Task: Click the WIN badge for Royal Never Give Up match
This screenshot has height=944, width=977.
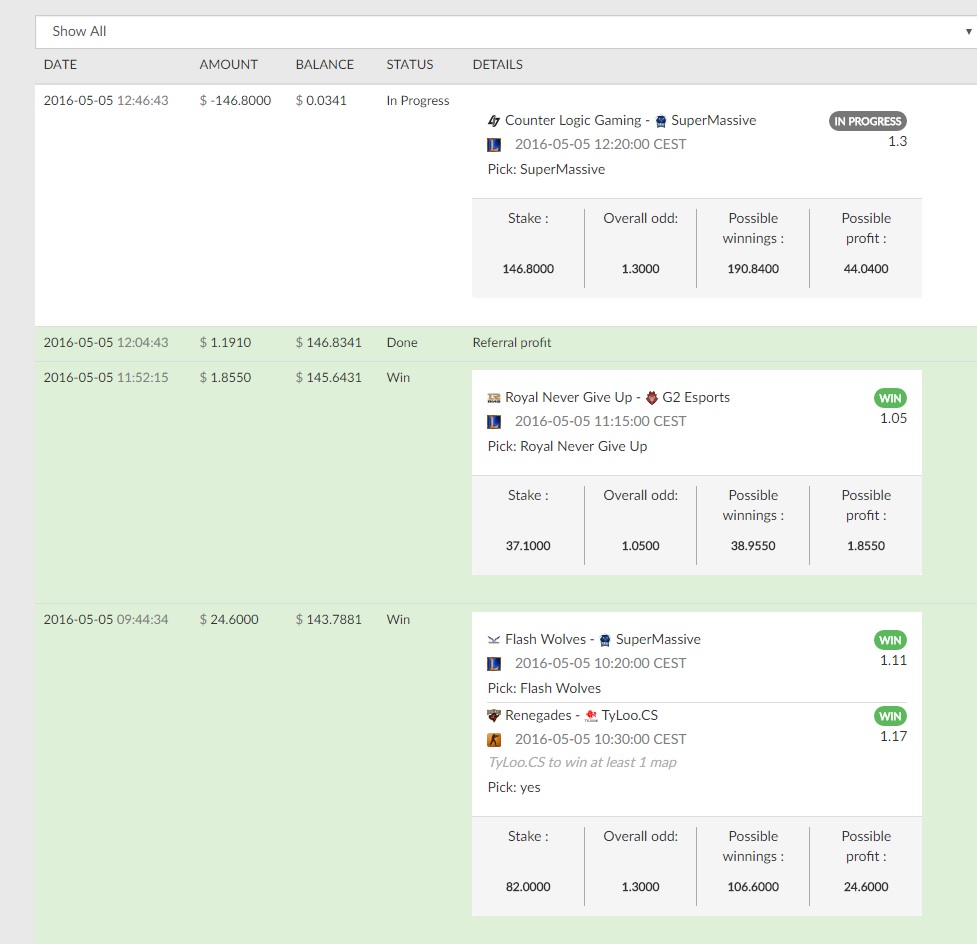Action: pos(890,398)
